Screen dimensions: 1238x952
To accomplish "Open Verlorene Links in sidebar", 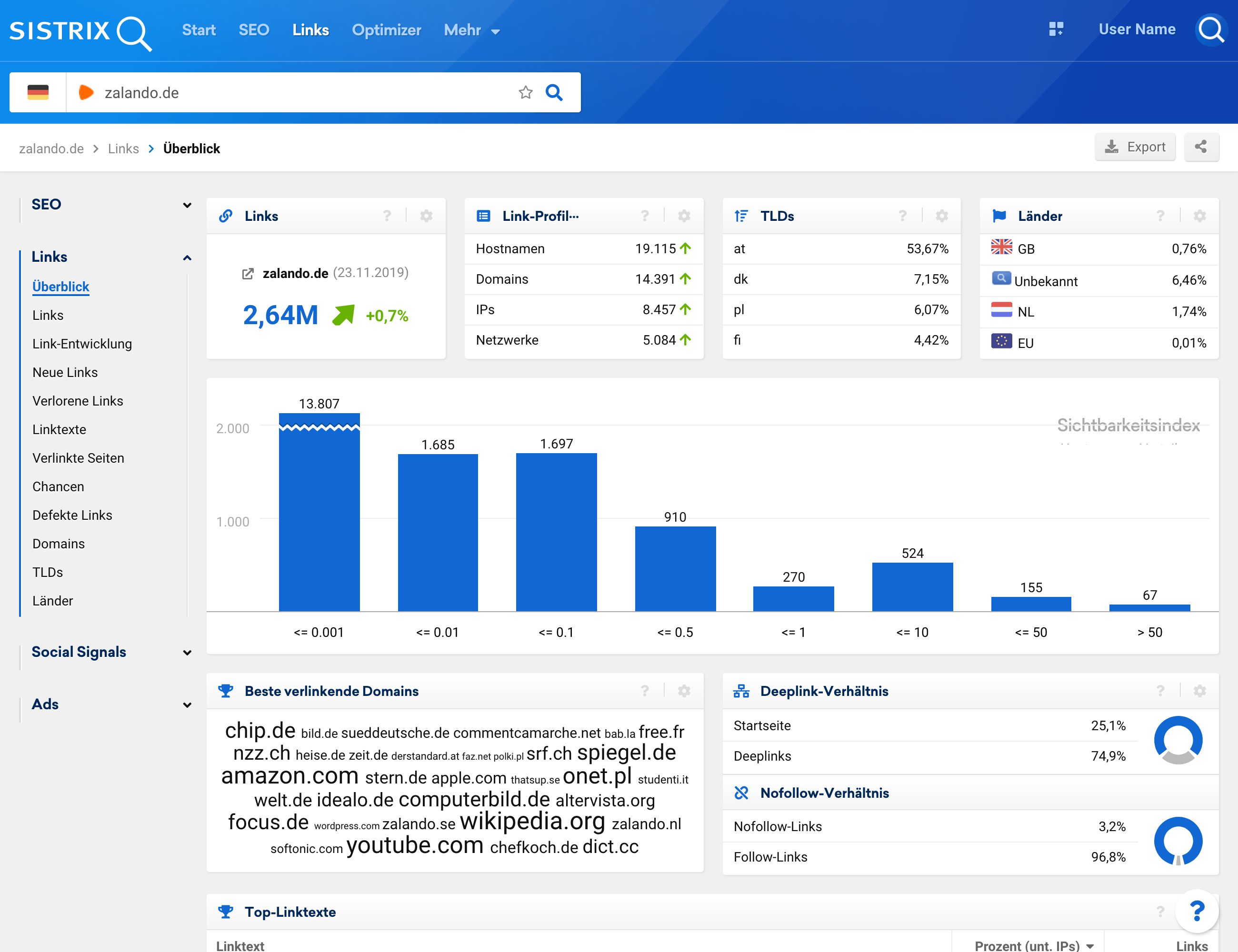I will tap(78, 401).
